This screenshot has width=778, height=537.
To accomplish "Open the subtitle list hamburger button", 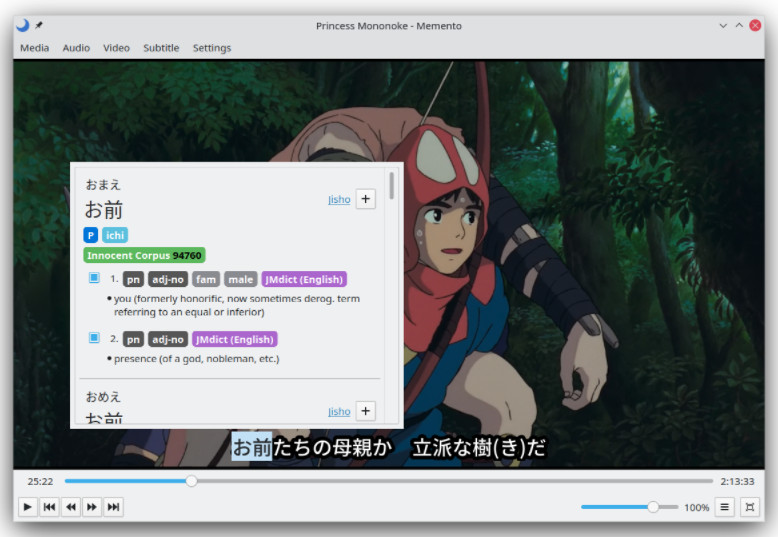I will click(724, 507).
